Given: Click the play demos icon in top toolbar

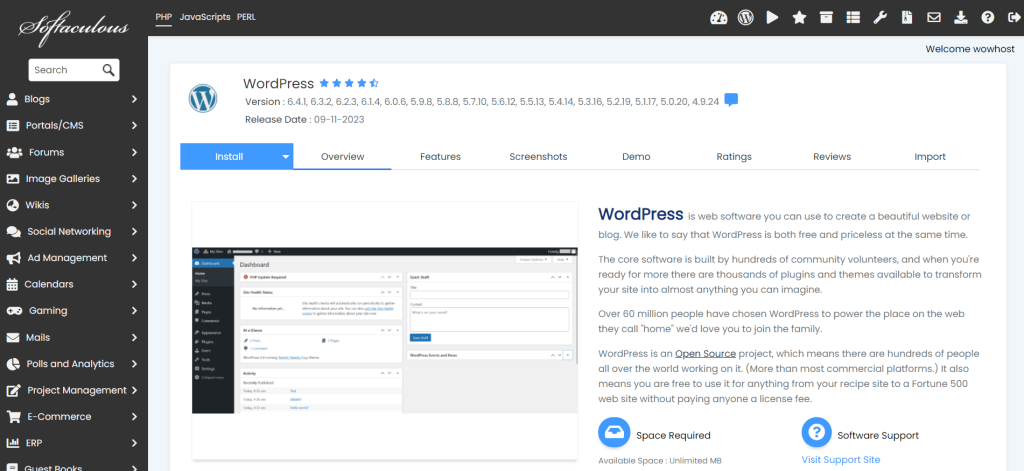Looking at the screenshot, I should 772,17.
